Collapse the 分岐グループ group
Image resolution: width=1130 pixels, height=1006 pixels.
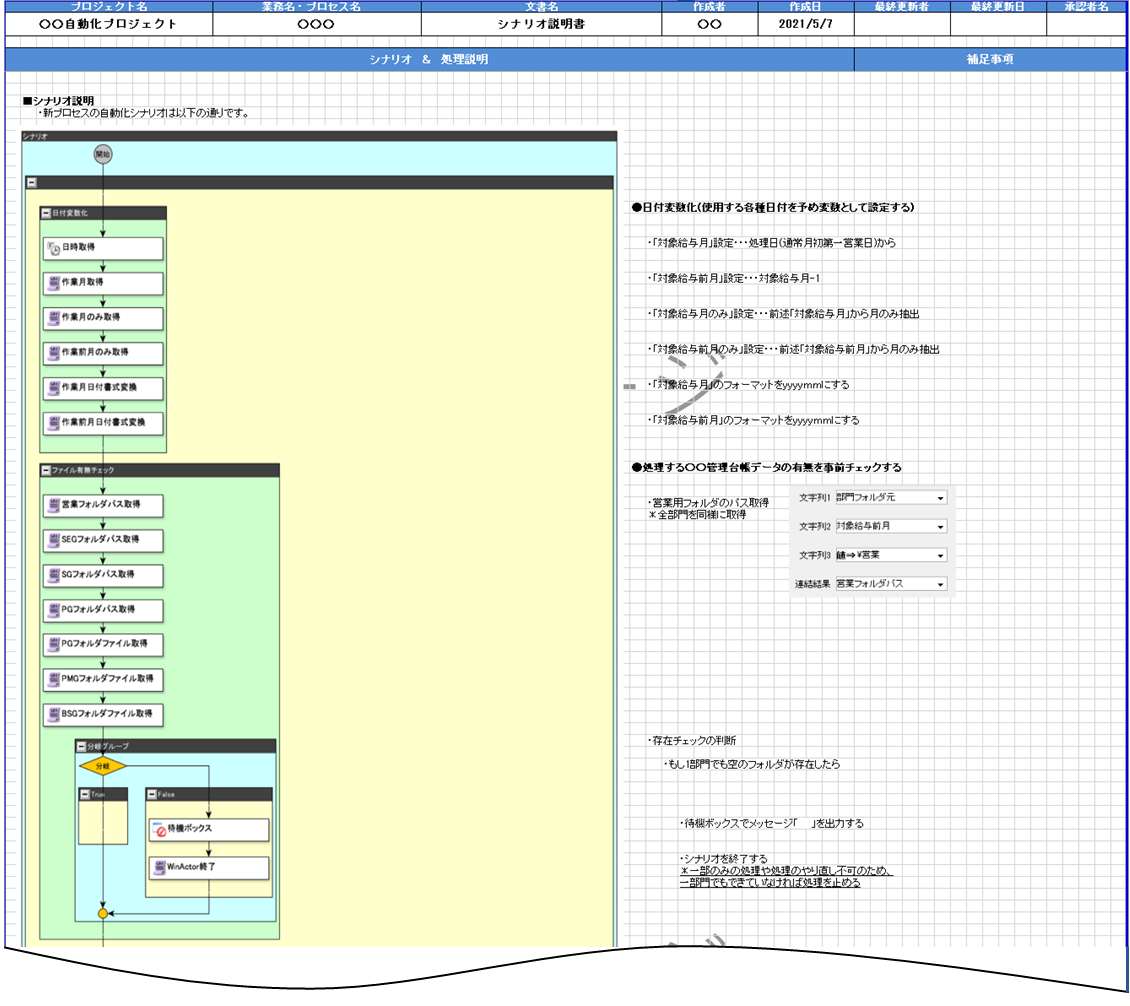81,747
